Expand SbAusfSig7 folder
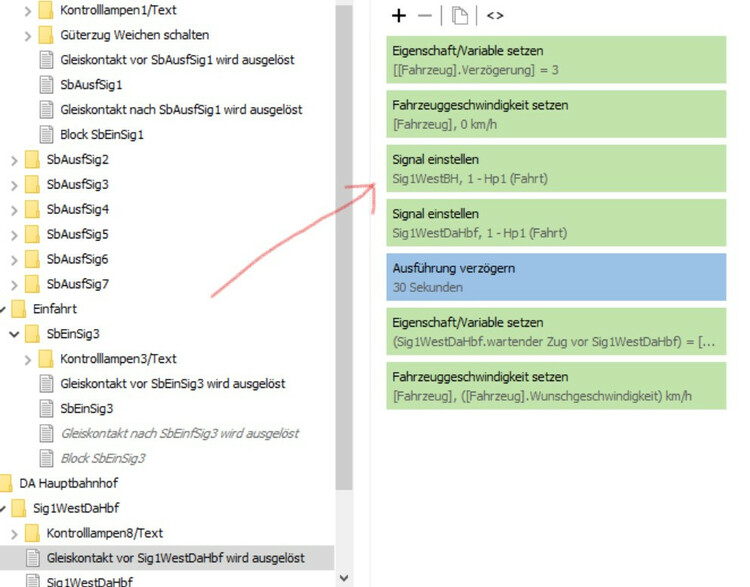The image size is (750, 587). pos(14,285)
